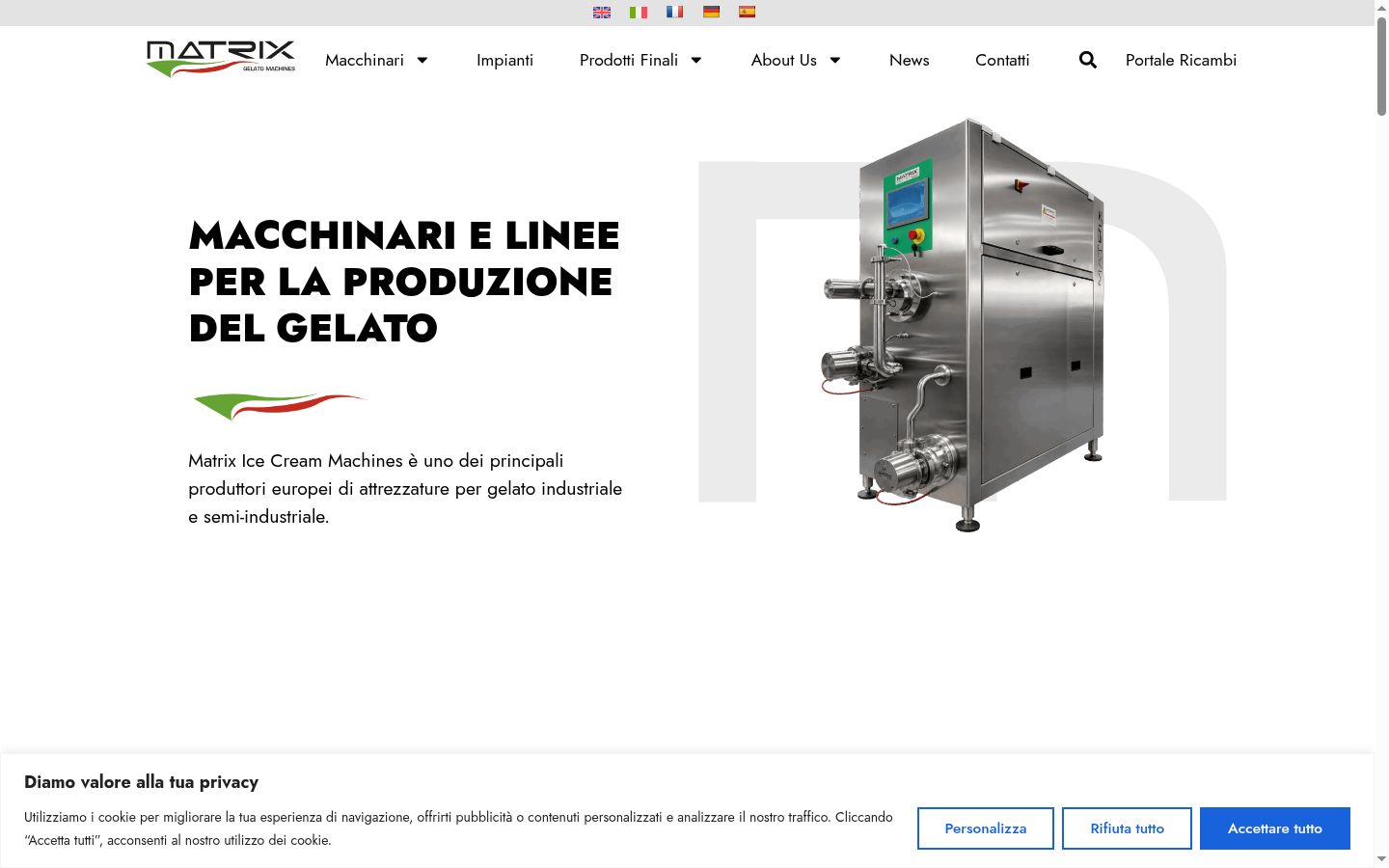The image size is (1389, 868).
Task: Open the Macchinari menu item
Action: [365, 60]
